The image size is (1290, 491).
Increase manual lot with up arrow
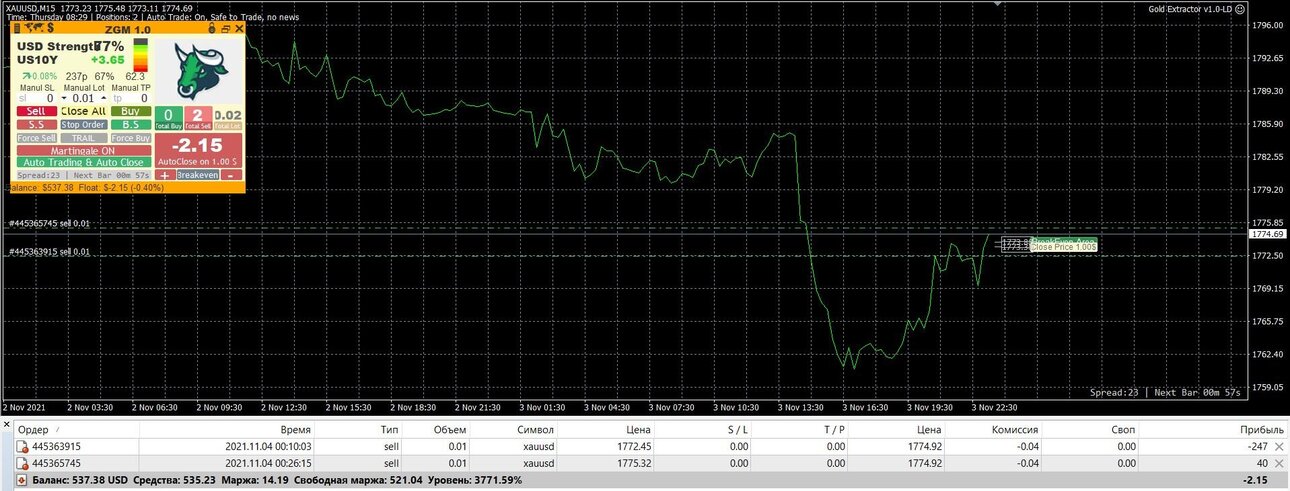coord(104,98)
